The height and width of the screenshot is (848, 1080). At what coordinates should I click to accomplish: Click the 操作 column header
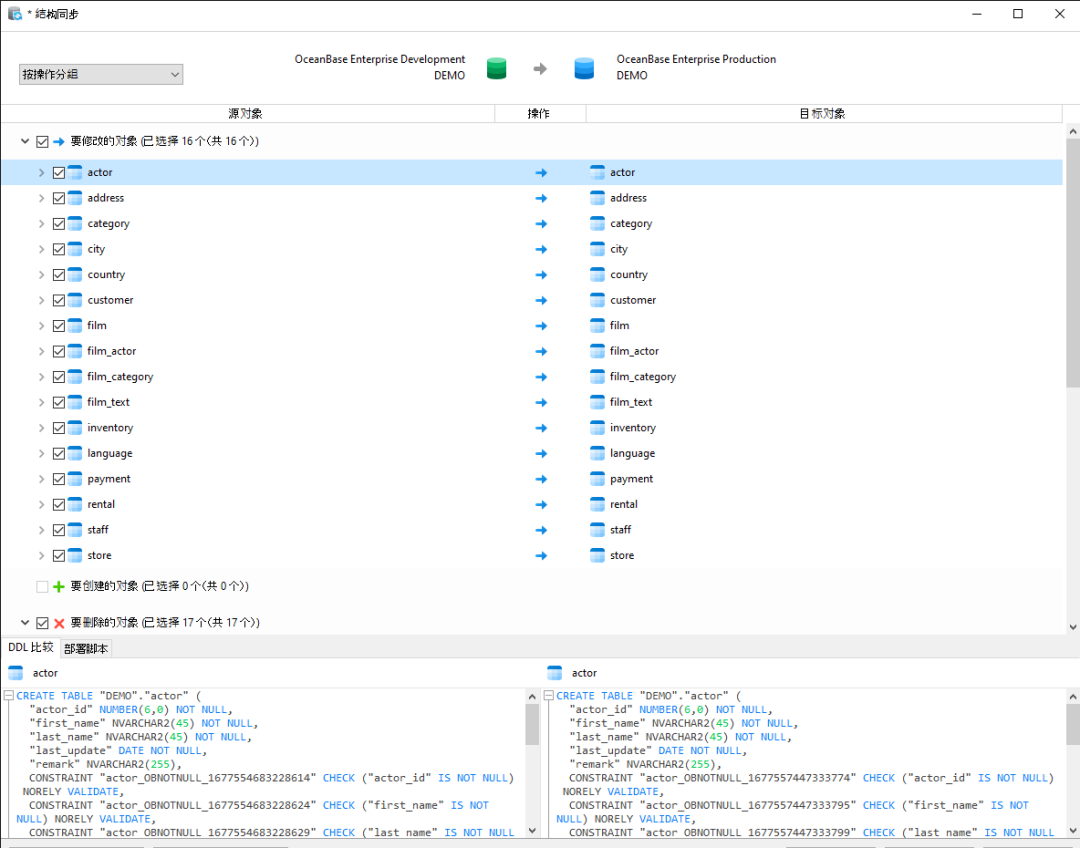(x=539, y=114)
